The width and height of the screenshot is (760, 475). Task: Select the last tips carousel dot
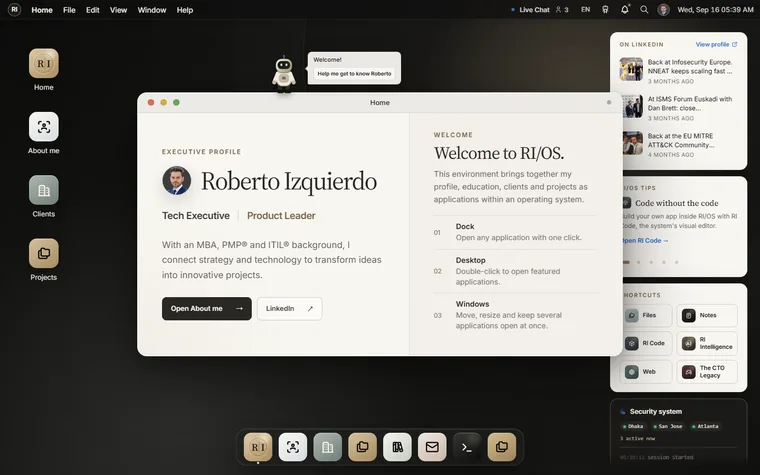[x=677, y=262]
